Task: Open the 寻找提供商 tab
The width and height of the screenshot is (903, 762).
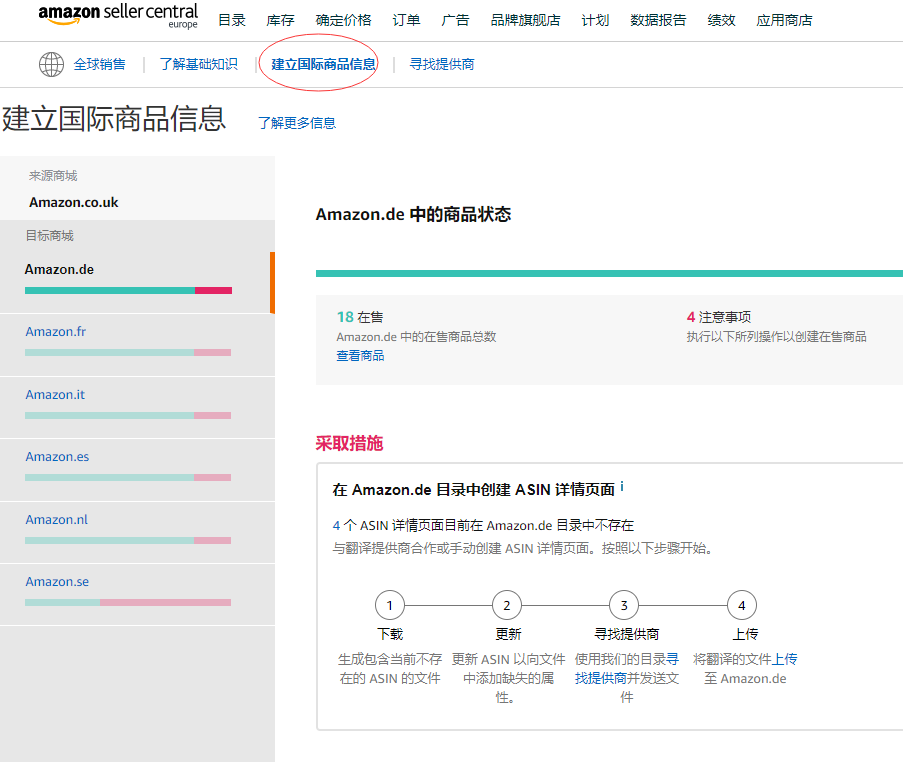Action: [x=442, y=64]
